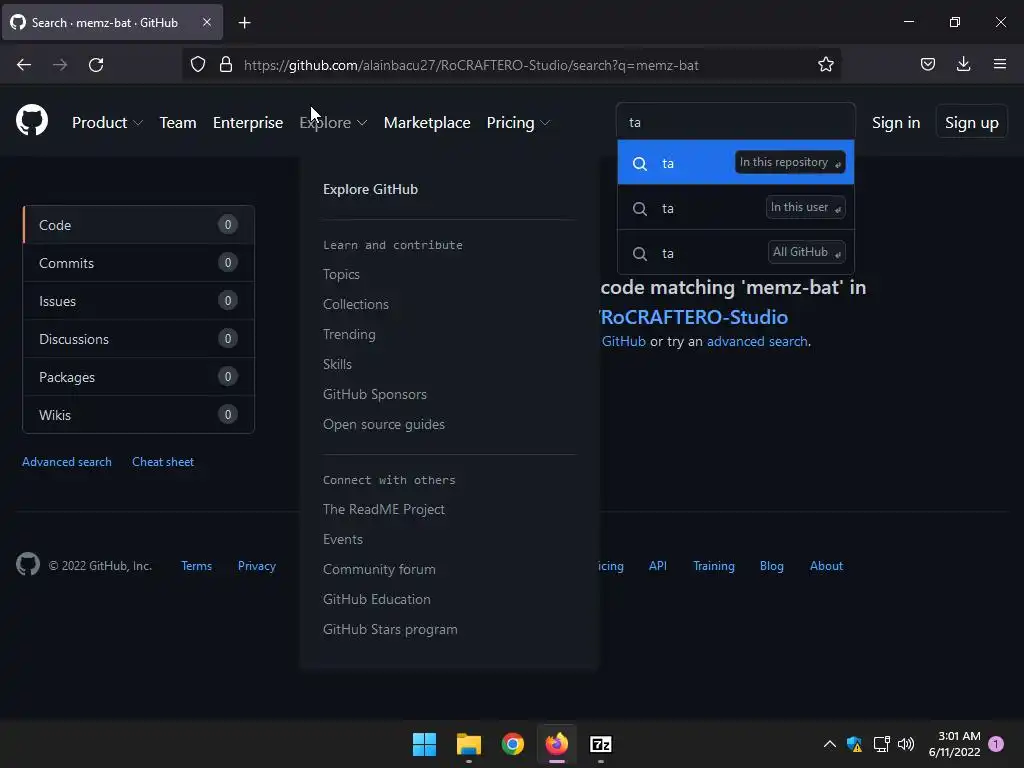
Task: Click the inline 'advanced search' link
Action: point(757,342)
